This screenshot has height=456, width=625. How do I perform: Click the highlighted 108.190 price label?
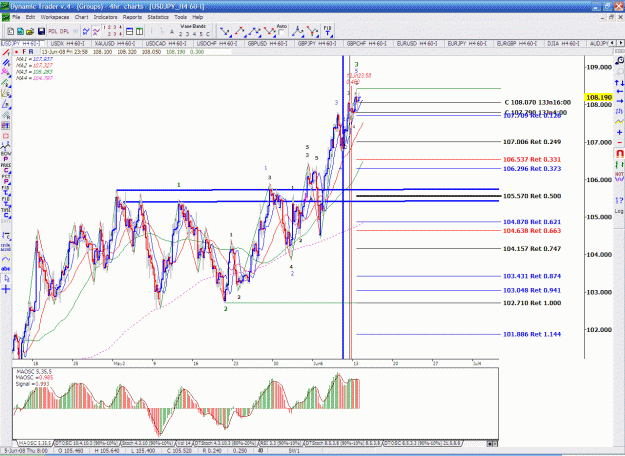(x=599, y=97)
